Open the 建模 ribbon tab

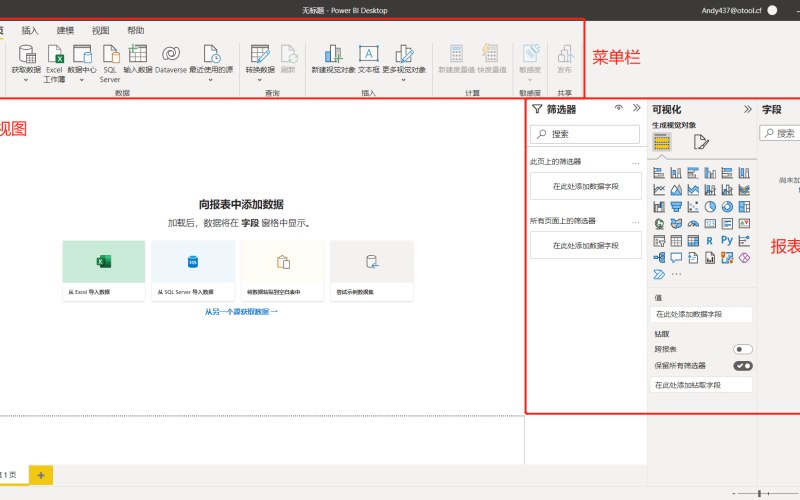click(x=65, y=31)
